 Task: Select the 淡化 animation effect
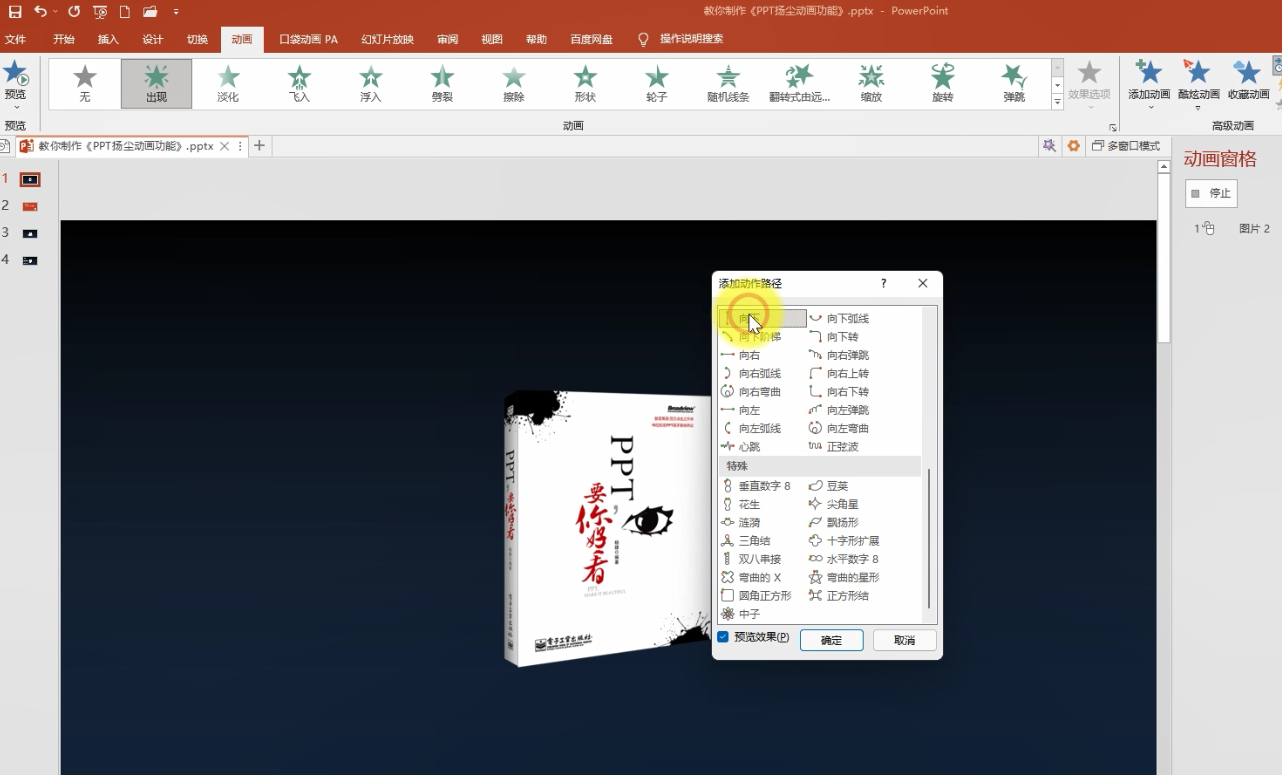tap(228, 84)
